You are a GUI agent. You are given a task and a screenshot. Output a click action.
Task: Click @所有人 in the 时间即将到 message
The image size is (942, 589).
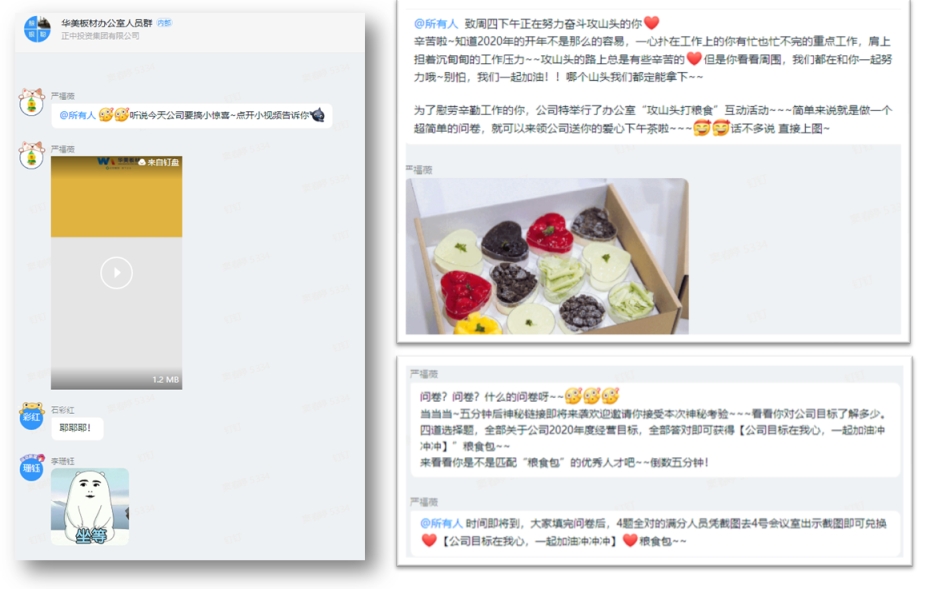pyautogui.click(x=441, y=523)
